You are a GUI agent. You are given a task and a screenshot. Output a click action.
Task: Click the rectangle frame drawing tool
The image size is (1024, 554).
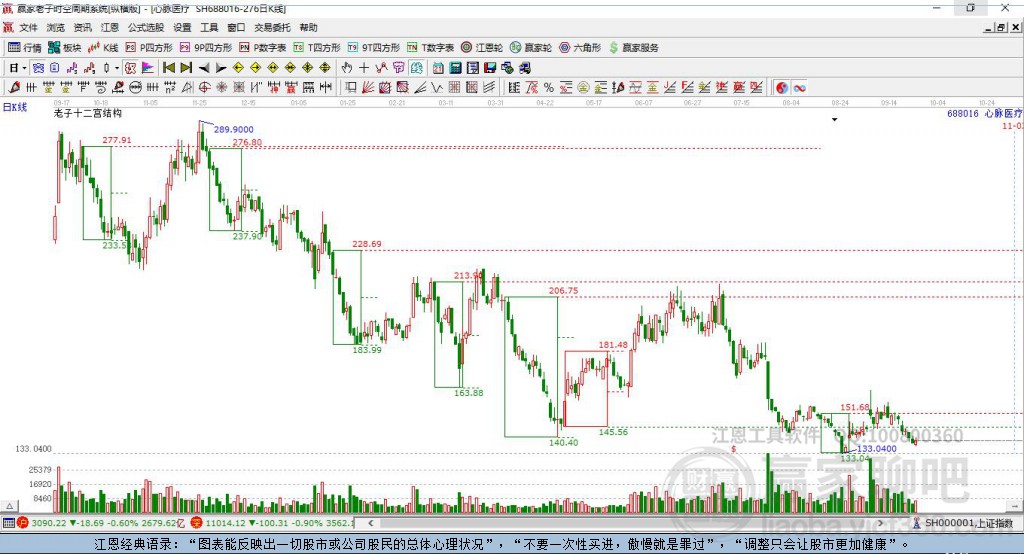click(351, 88)
